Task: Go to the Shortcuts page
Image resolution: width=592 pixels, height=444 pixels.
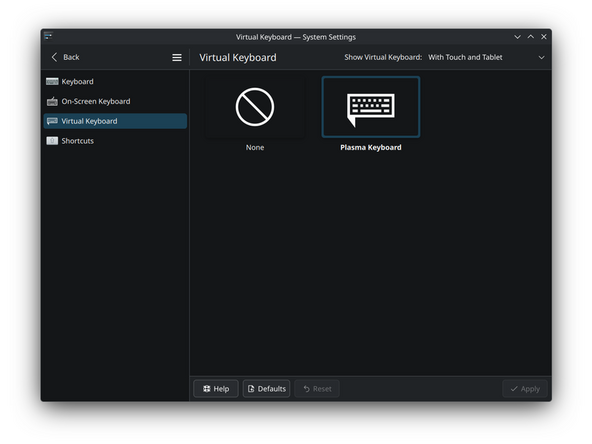Action: (x=115, y=141)
